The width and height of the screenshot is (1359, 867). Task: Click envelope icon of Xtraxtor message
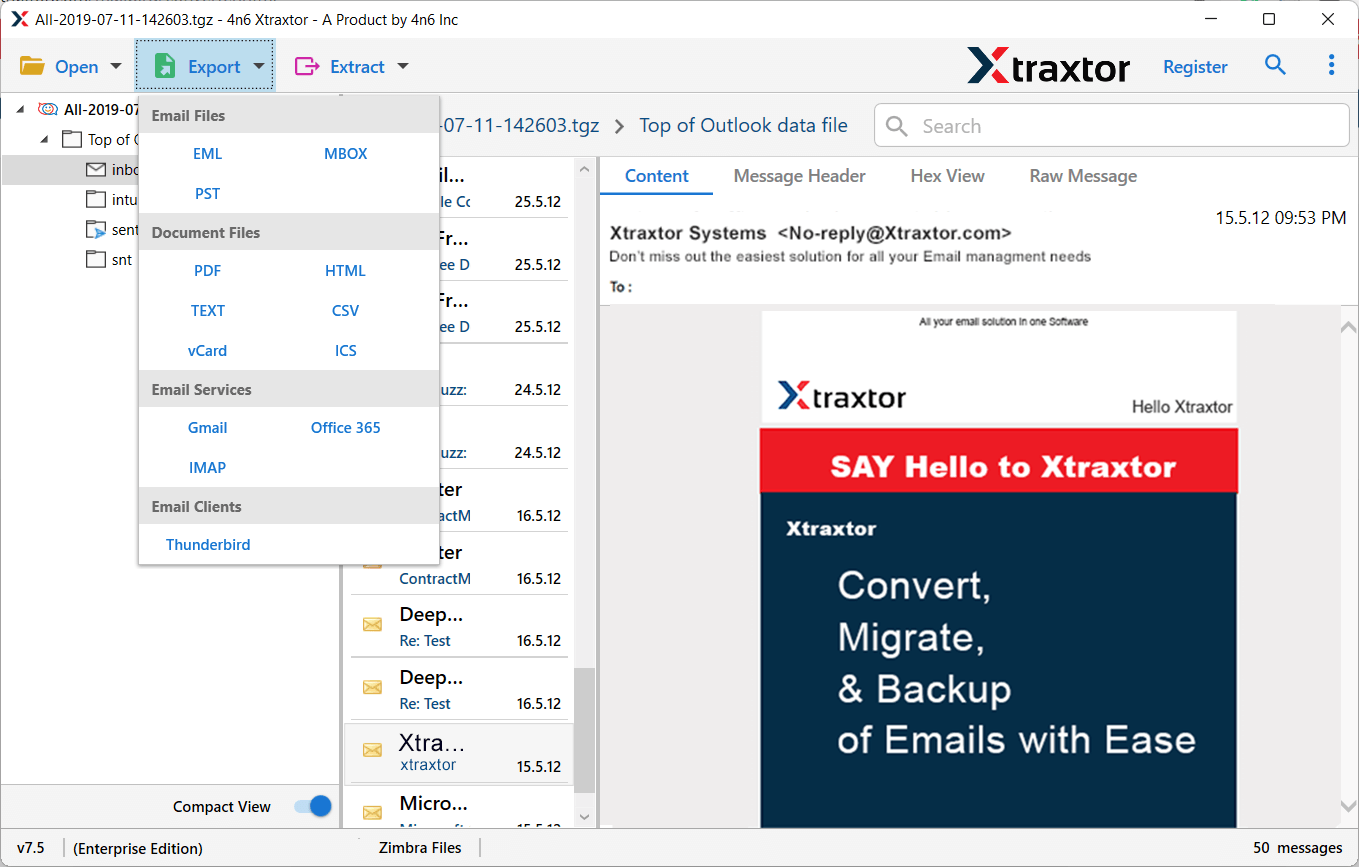(x=372, y=750)
